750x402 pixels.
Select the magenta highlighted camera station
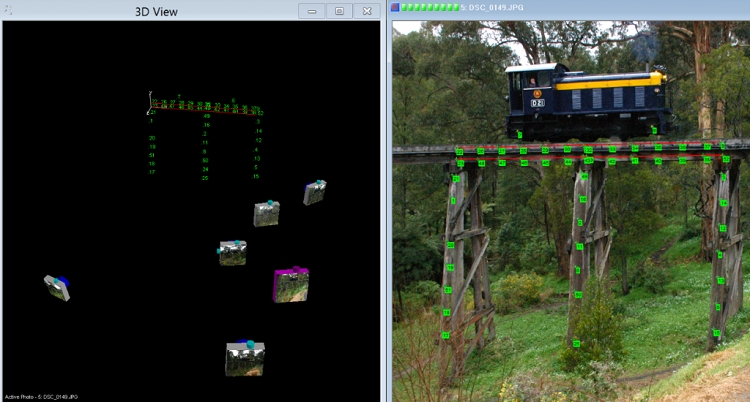[291, 284]
